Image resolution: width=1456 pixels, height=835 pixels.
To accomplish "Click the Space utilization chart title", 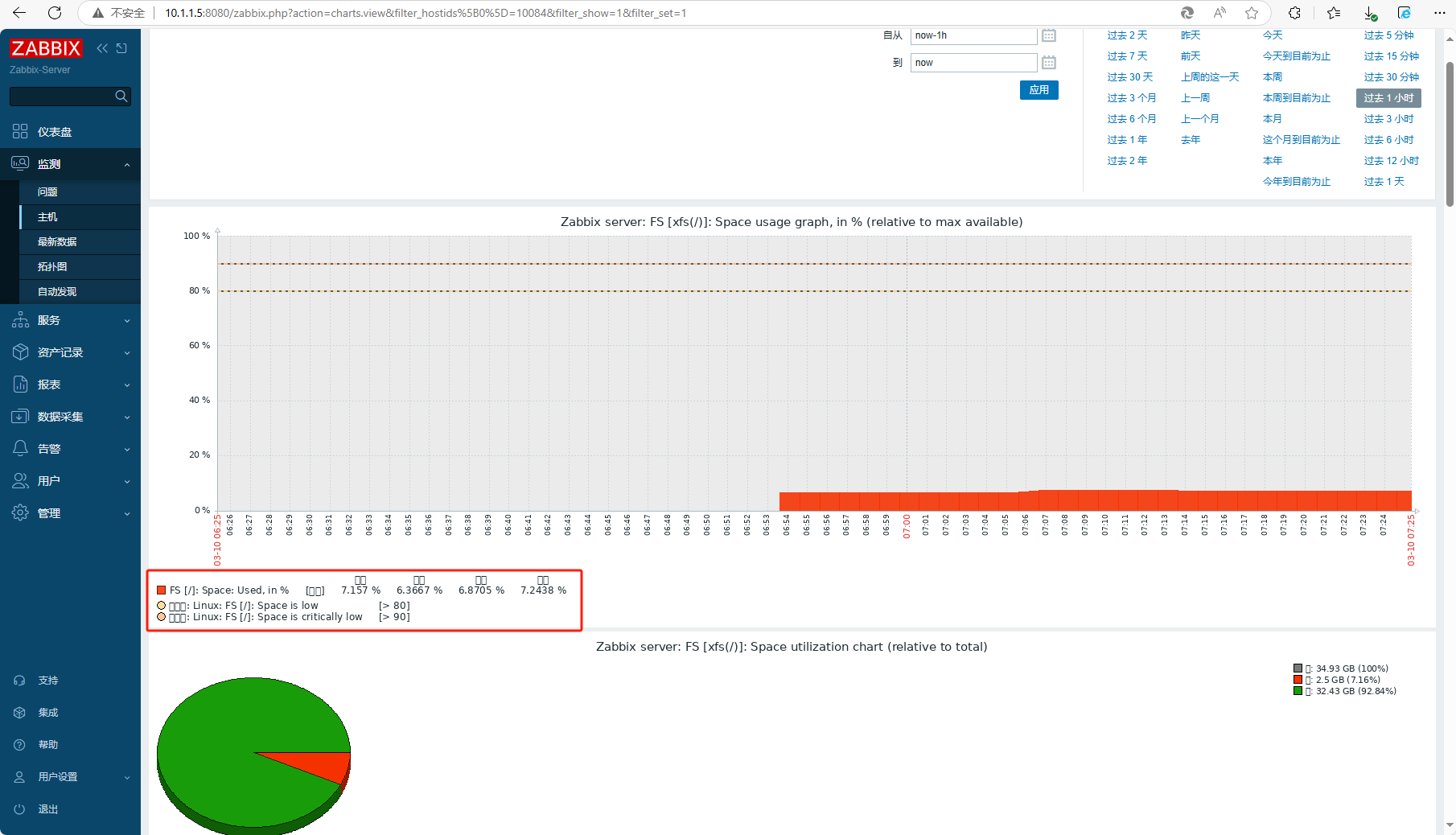I will tap(792, 647).
